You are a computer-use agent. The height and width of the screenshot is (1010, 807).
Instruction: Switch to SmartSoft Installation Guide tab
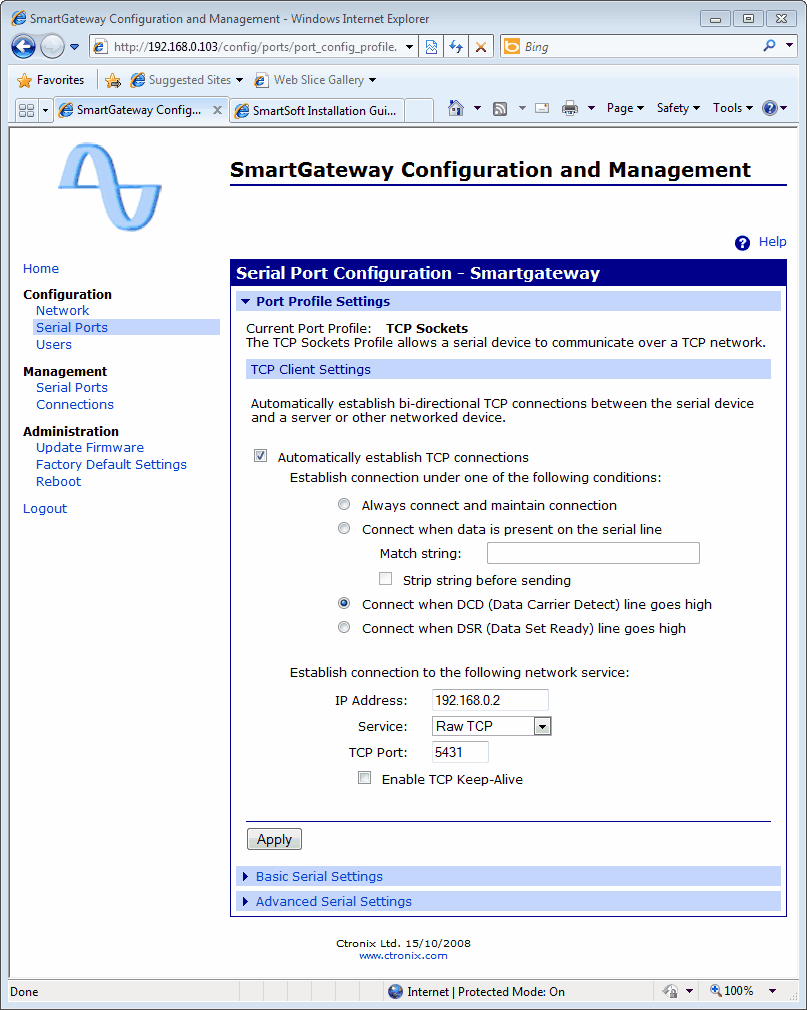317,111
